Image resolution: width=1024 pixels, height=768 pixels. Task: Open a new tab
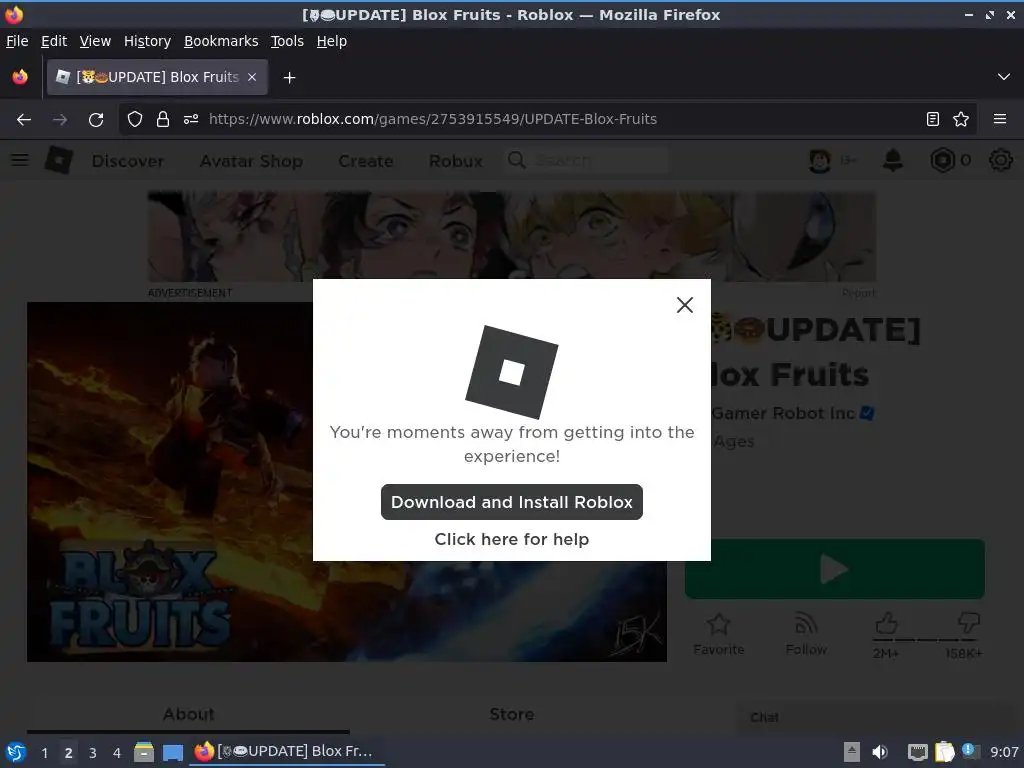(x=289, y=78)
